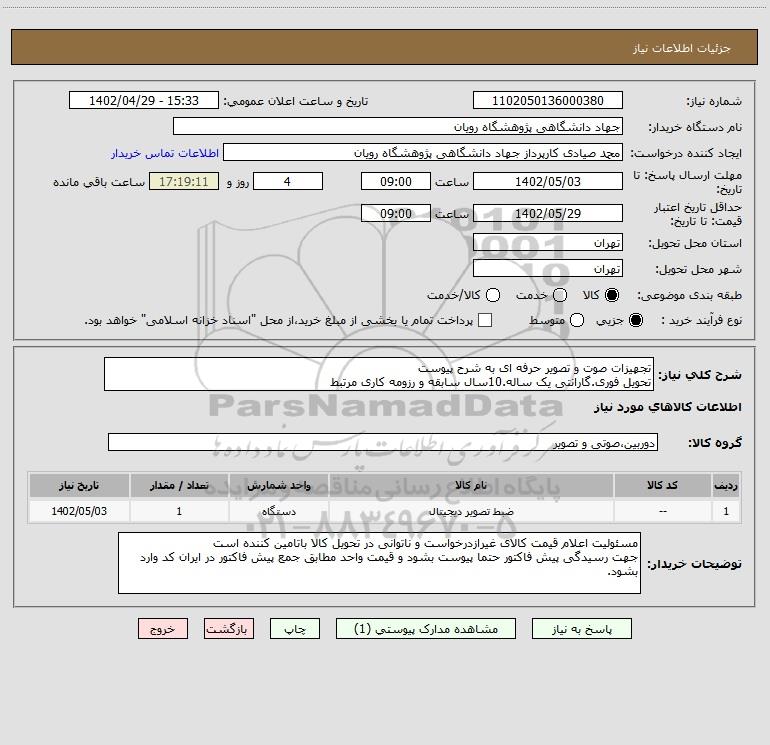Click the تعداد / مقدار column header
The image size is (770, 745).
[x=179, y=485]
